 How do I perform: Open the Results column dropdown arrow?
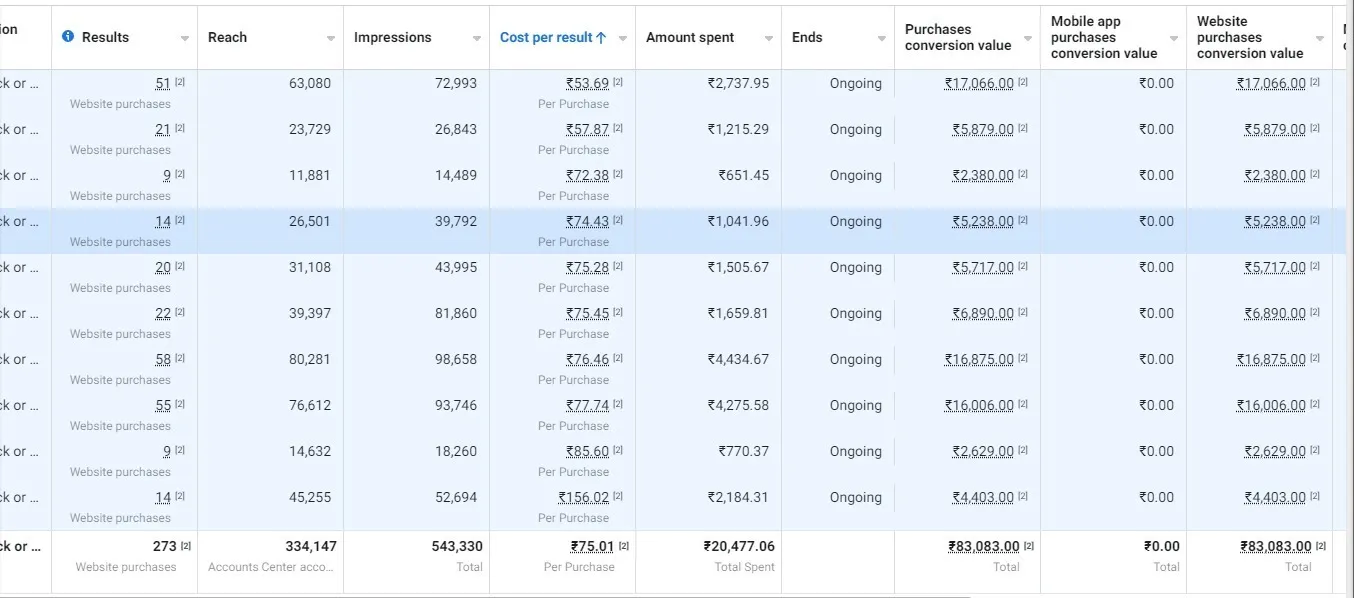[x=185, y=39]
